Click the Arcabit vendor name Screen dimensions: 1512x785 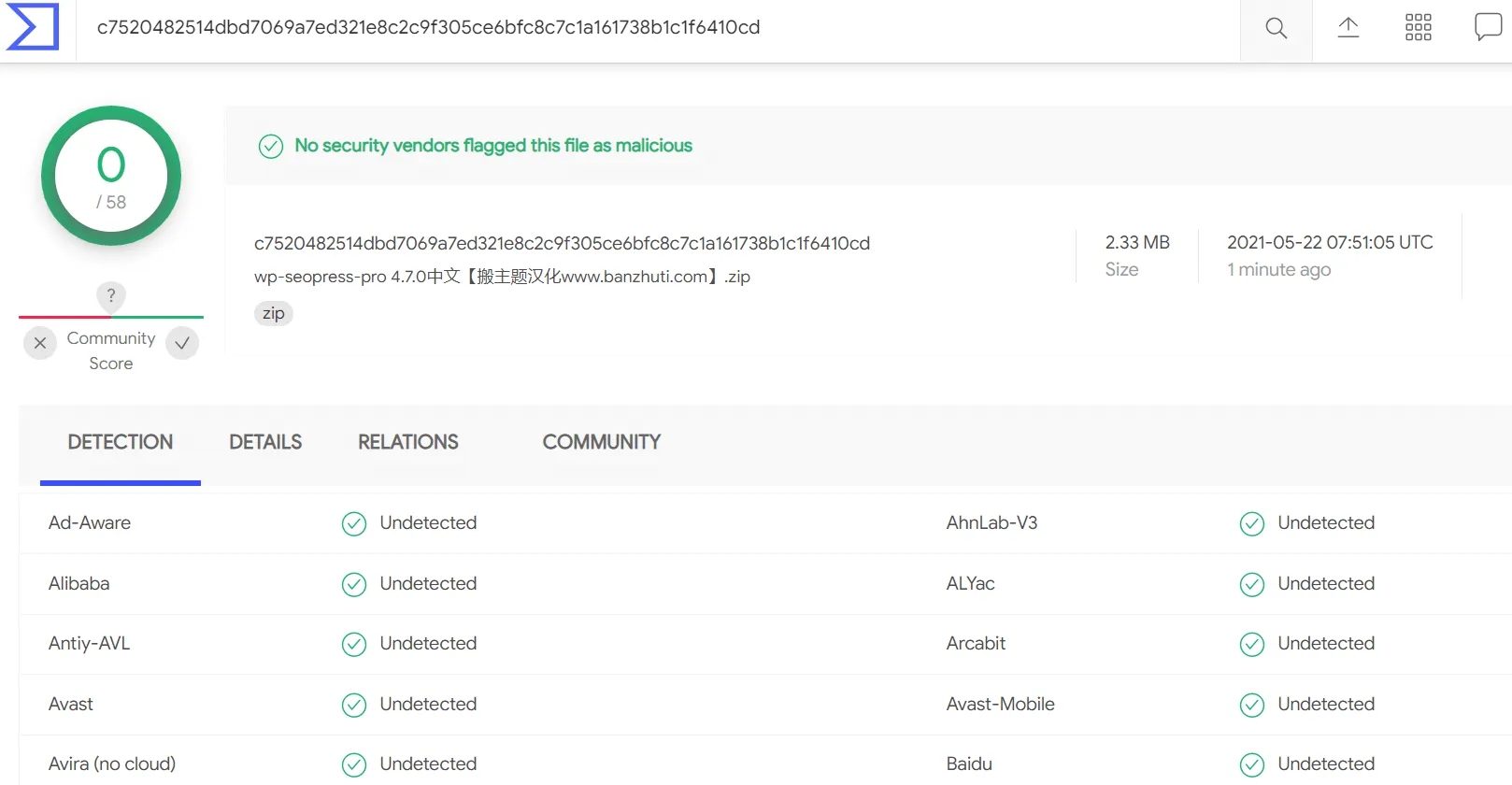[977, 643]
